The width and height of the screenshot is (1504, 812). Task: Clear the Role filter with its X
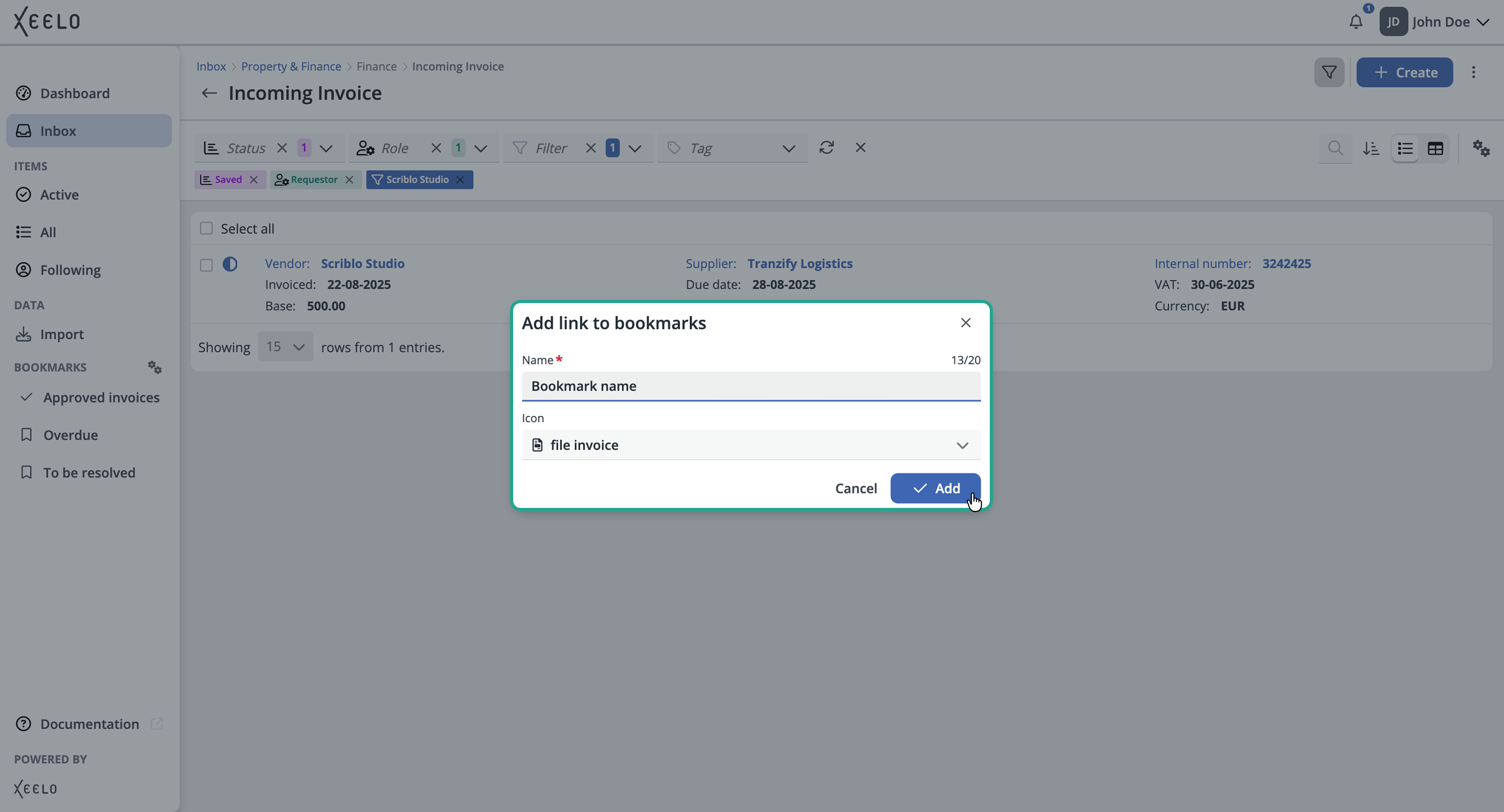(x=436, y=148)
